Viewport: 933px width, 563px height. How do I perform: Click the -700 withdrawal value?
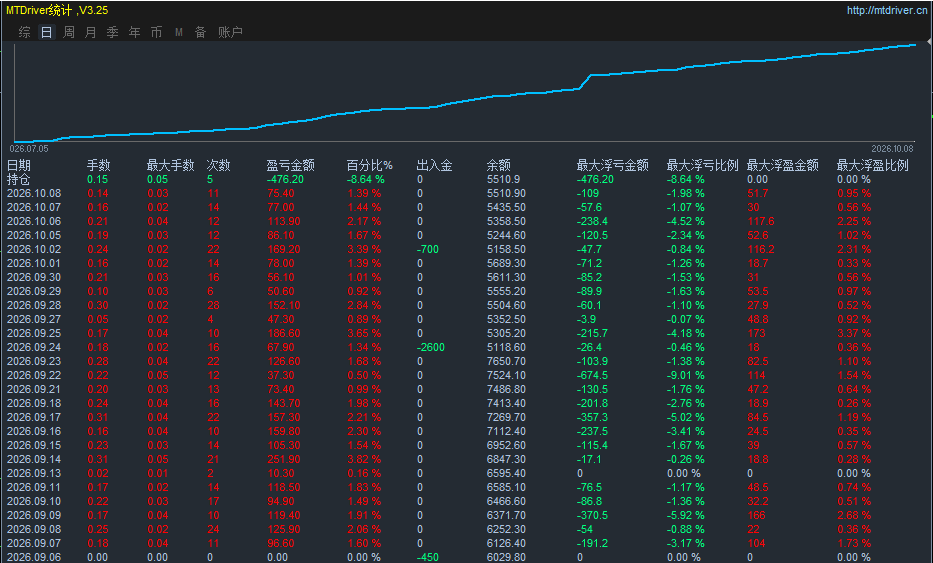point(428,249)
